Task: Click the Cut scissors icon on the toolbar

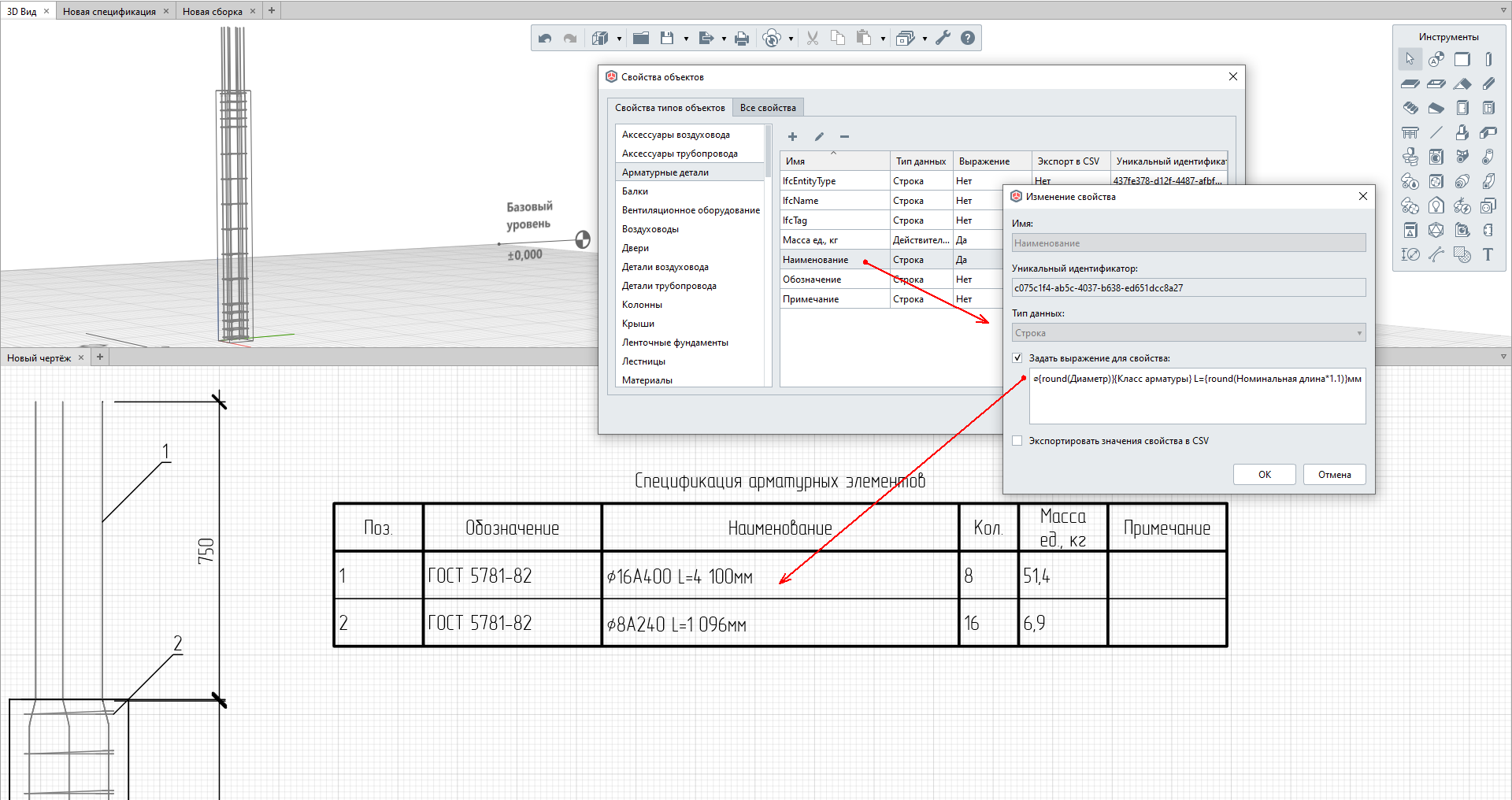Action: click(x=812, y=37)
